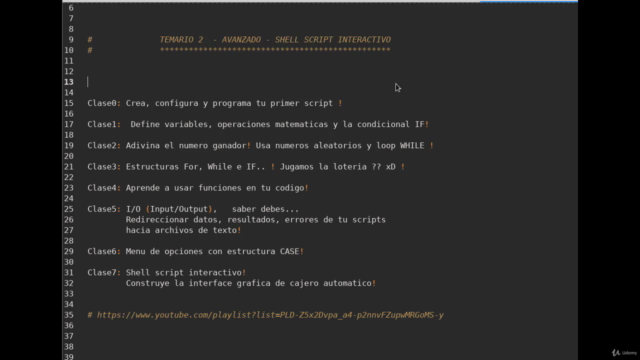Click the Clase6 Menu de opciones line

click(x=196, y=251)
